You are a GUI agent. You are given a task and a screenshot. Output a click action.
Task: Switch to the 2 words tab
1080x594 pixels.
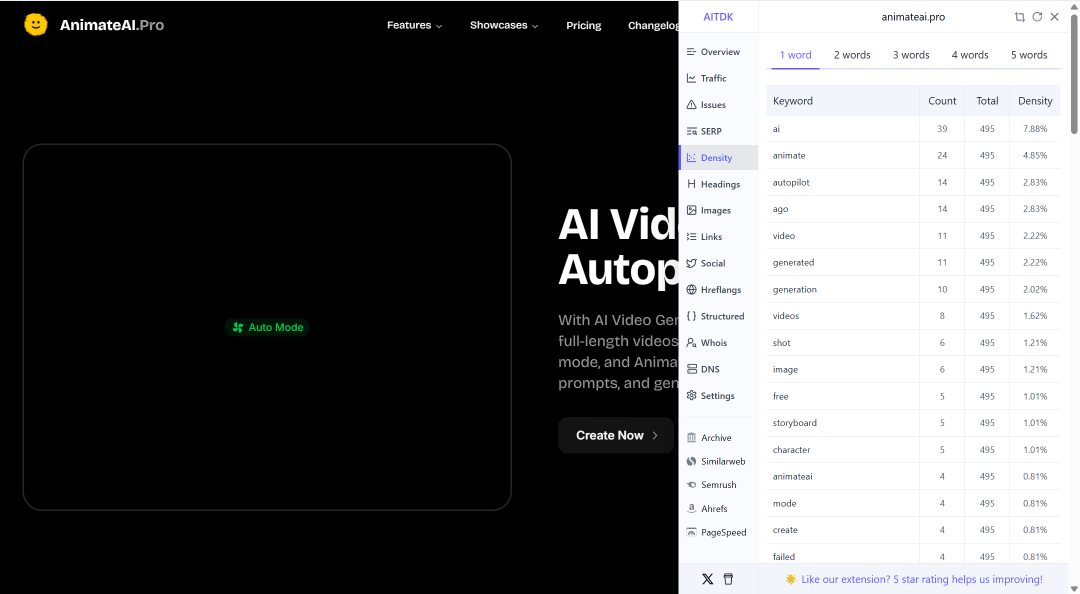coord(852,55)
